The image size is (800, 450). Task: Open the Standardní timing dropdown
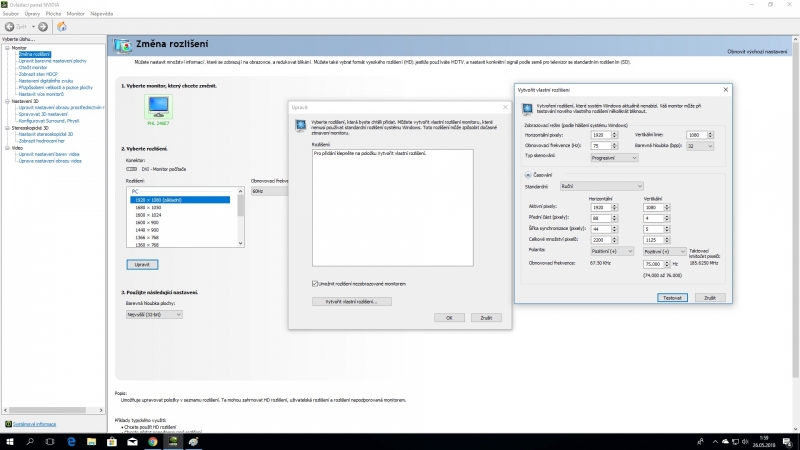602,186
